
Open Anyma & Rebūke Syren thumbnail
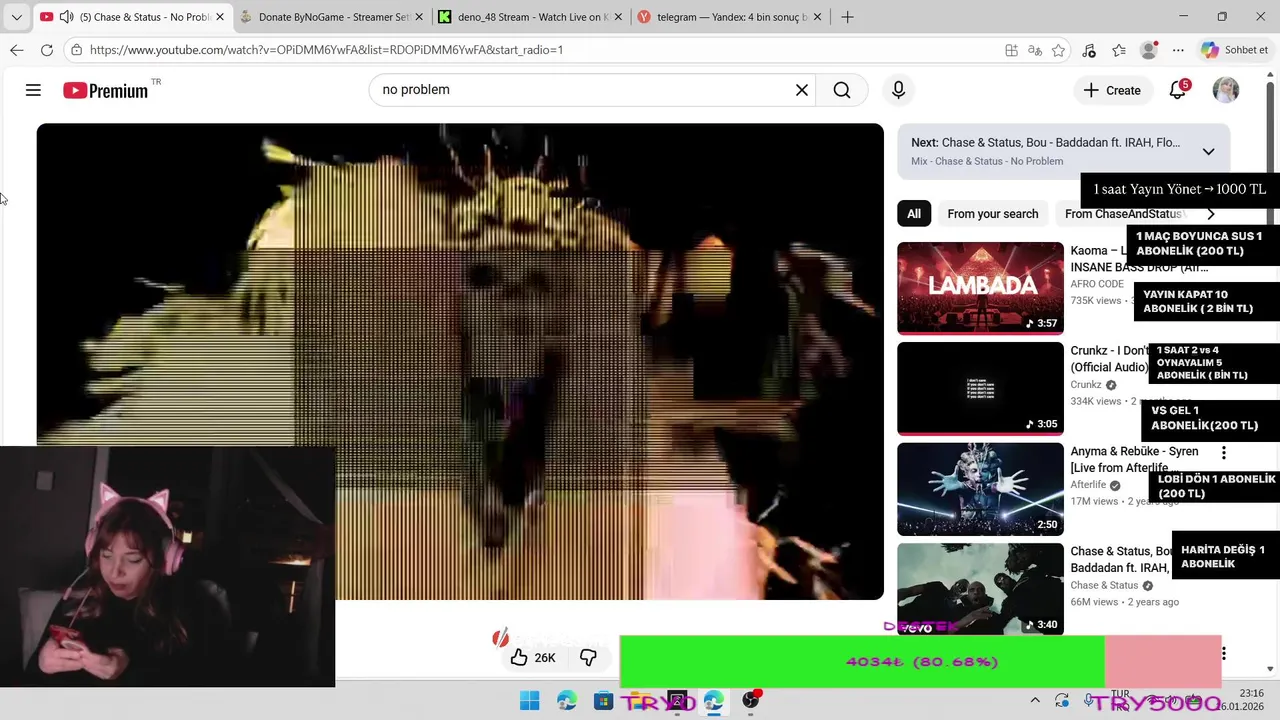click(980, 489)
